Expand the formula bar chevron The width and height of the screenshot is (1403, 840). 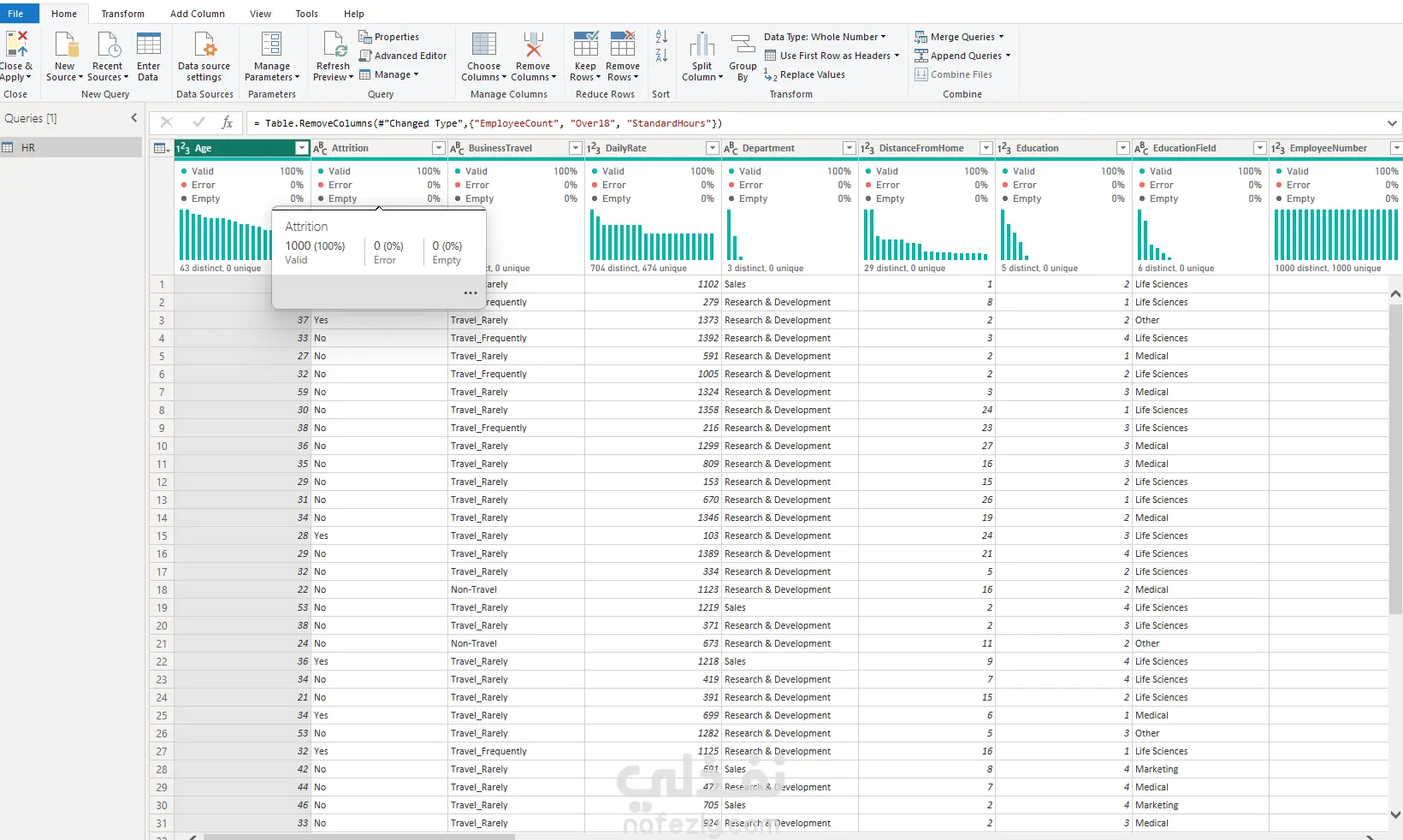1392,123
